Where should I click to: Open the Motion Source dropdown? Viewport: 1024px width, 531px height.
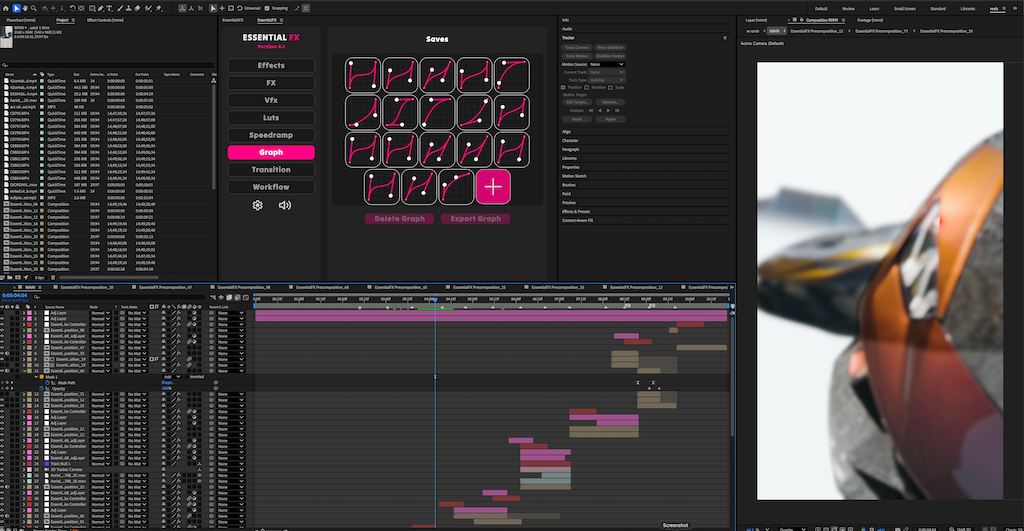[x=607, y=64]
